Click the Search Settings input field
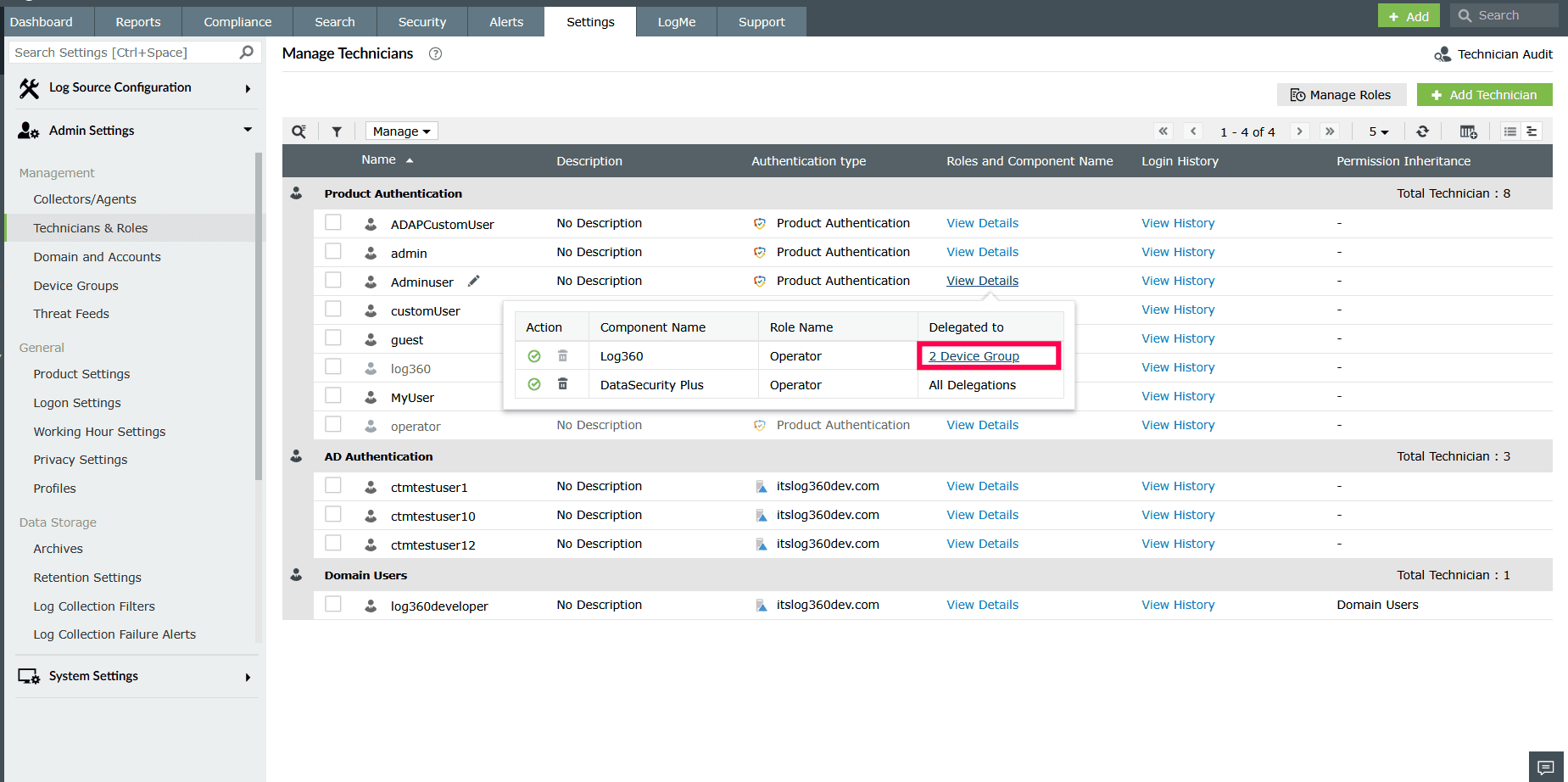Image resolution: width=1568 pixels, height=782 pixels. pyautogui.click(x=124, y=53)
